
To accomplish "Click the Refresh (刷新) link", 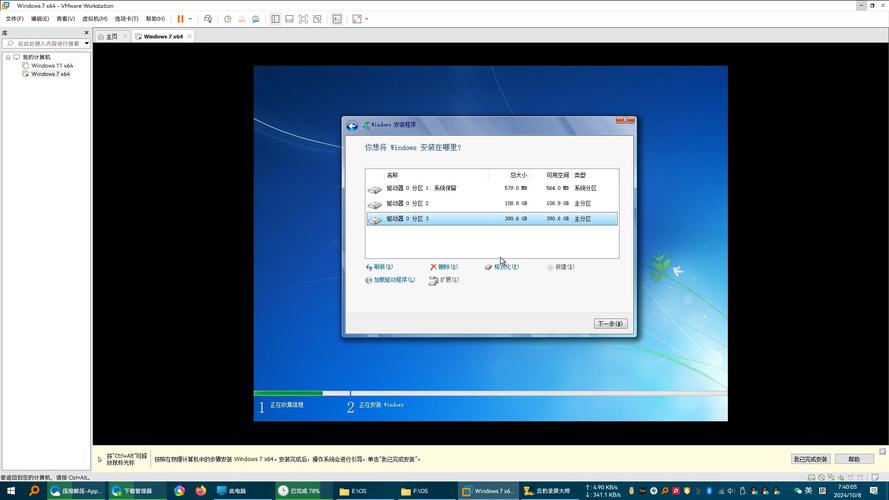I will [380, 267].
